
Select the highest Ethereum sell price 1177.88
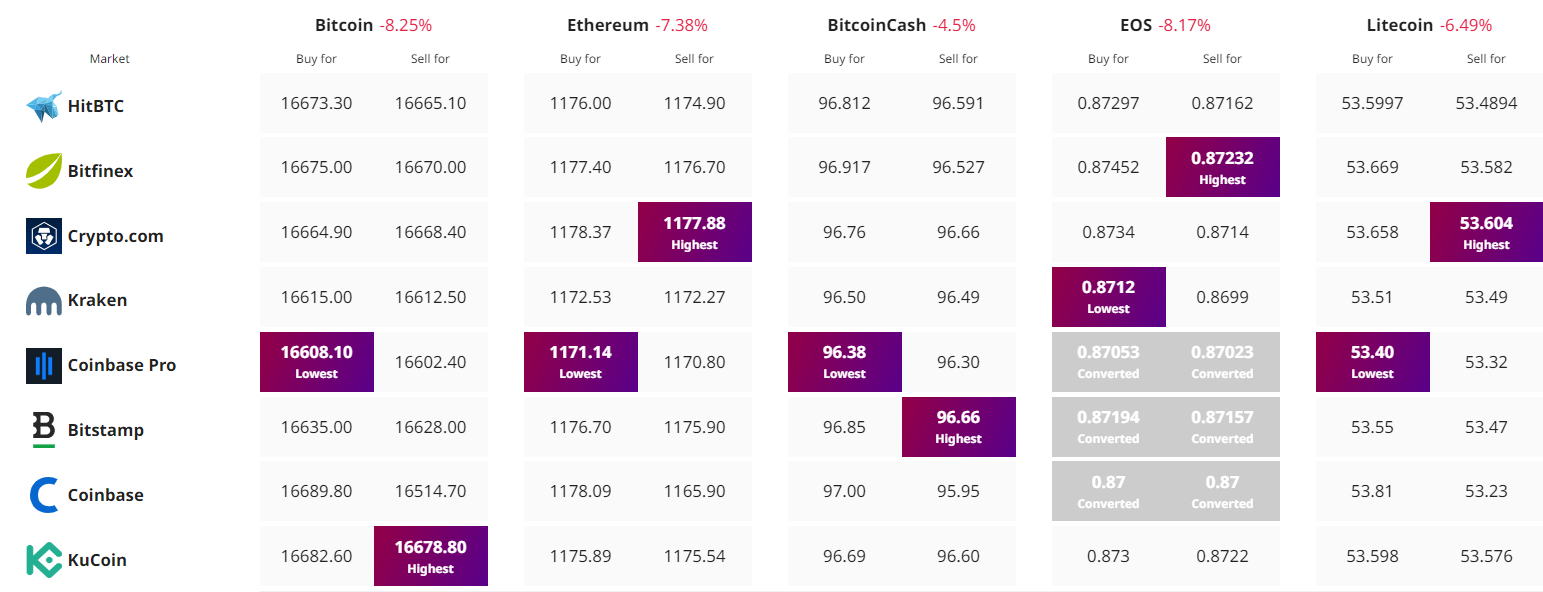[x=695, y=232]
